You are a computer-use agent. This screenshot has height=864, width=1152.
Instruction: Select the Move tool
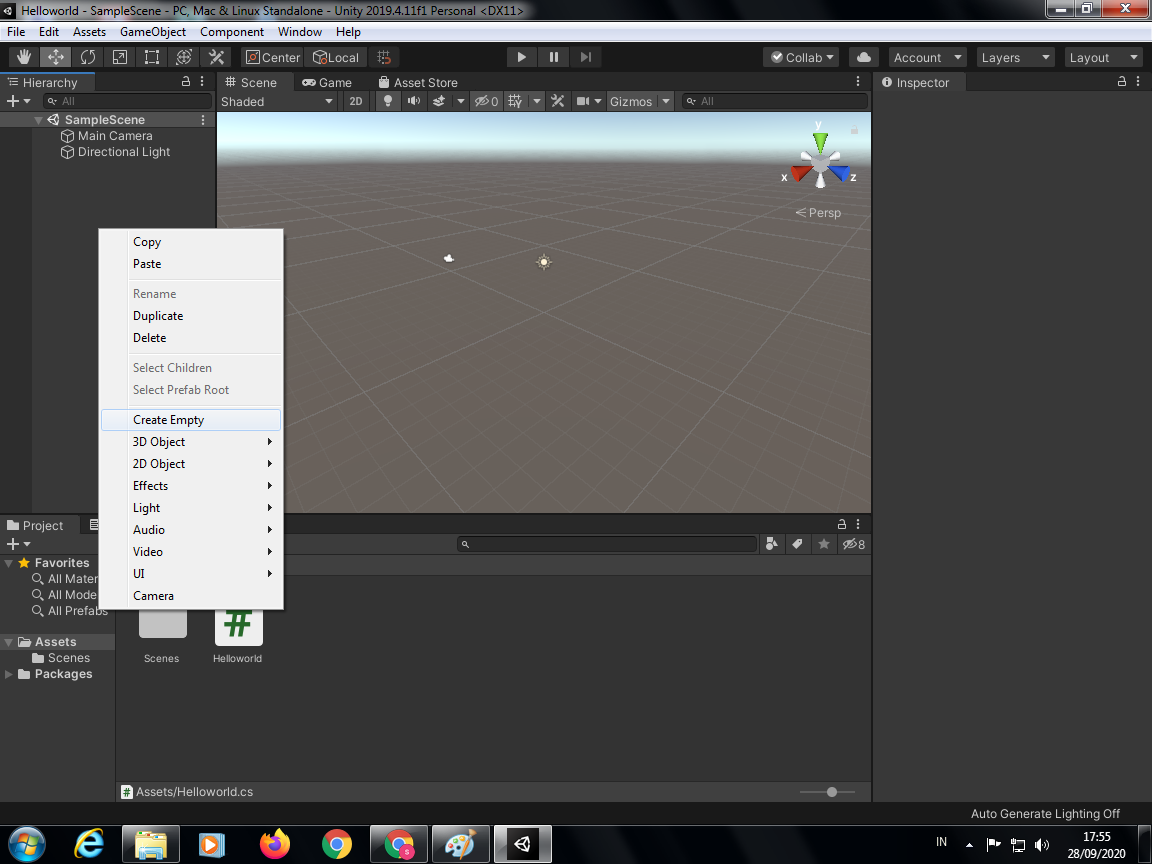pos(55,57)
